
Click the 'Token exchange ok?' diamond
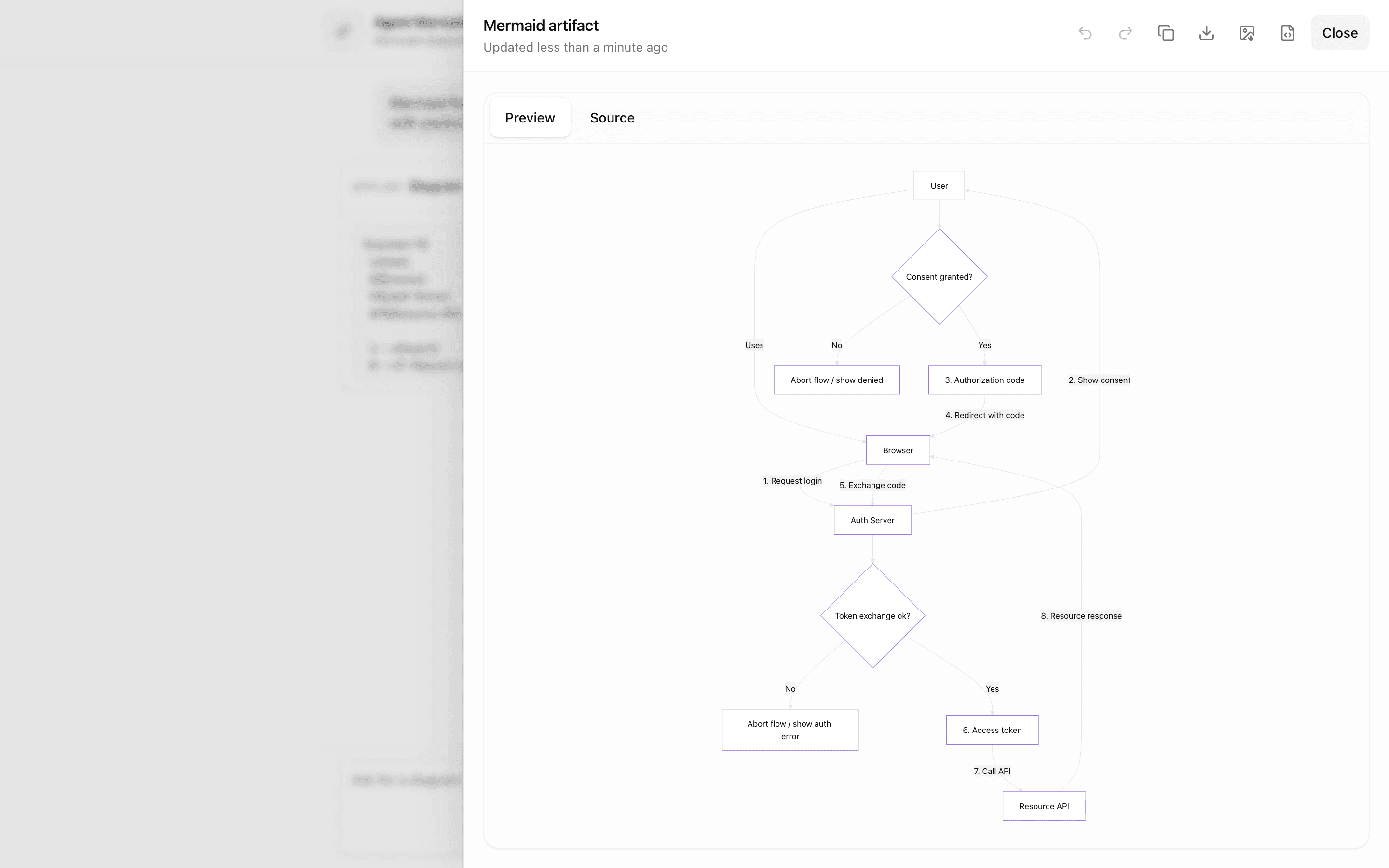pyautogui.click(x=872, y=616)
